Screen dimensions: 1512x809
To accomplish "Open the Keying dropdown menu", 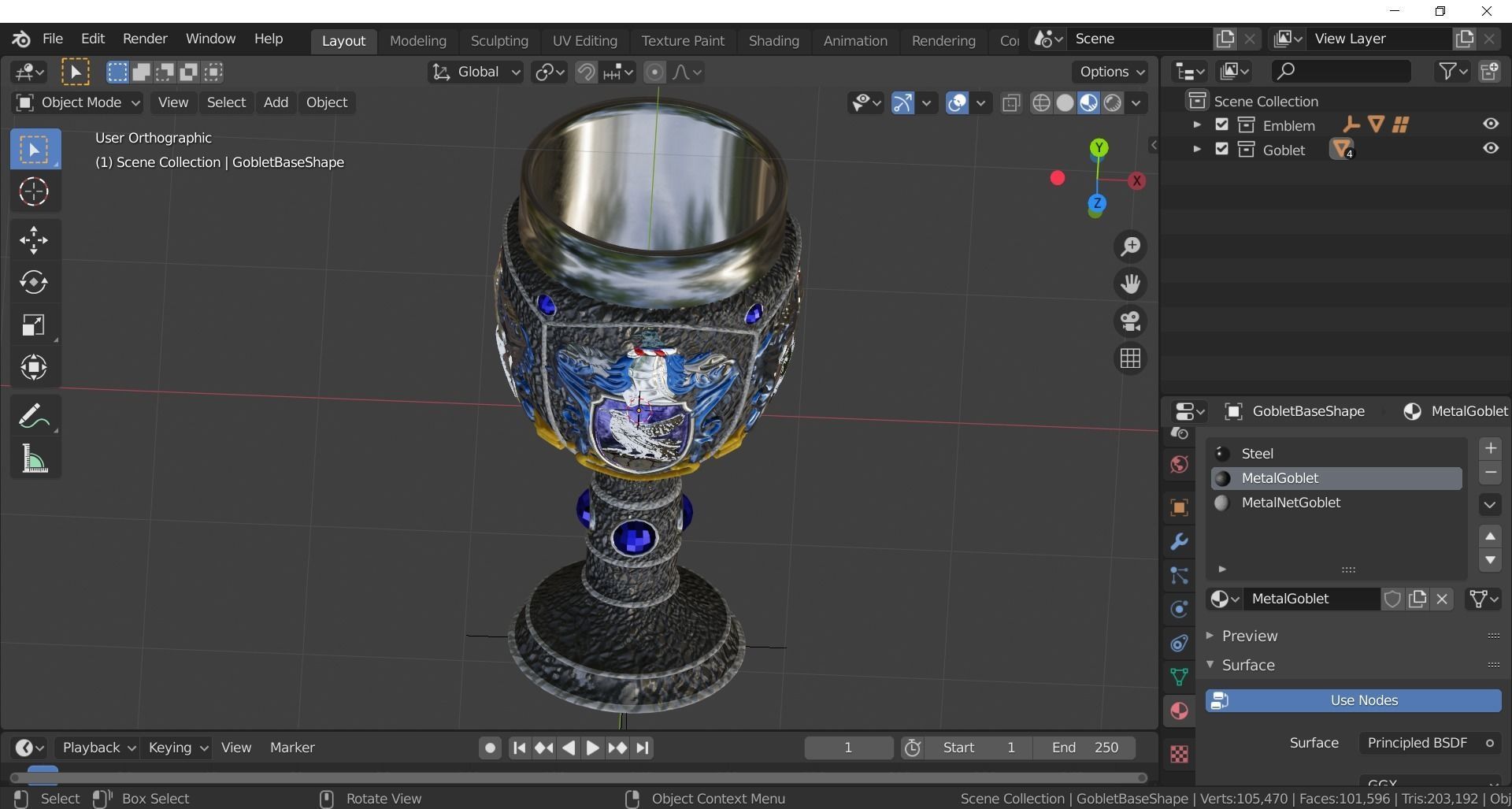I will (x=178, y=748).
